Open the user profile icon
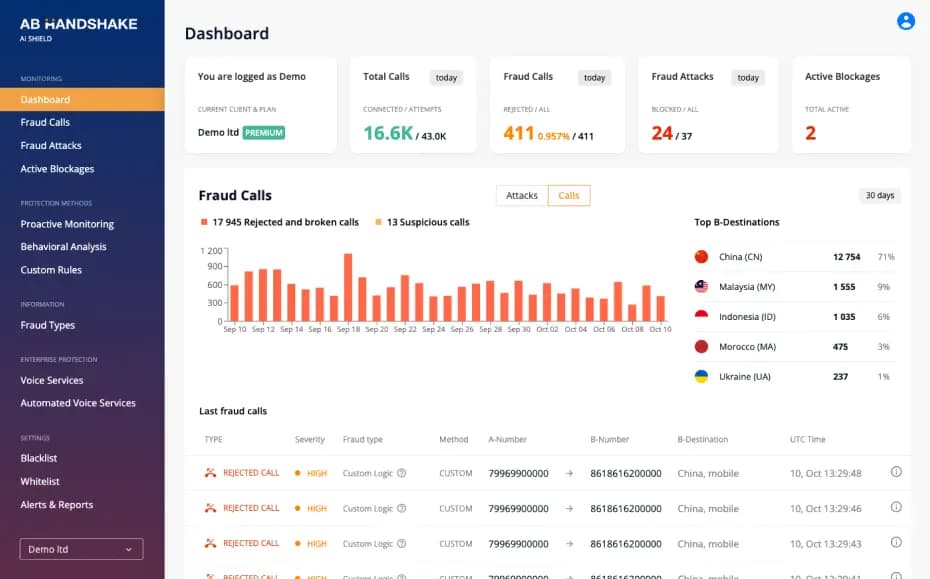Screen dimensions: 930x579 click(x=906, y=21)
